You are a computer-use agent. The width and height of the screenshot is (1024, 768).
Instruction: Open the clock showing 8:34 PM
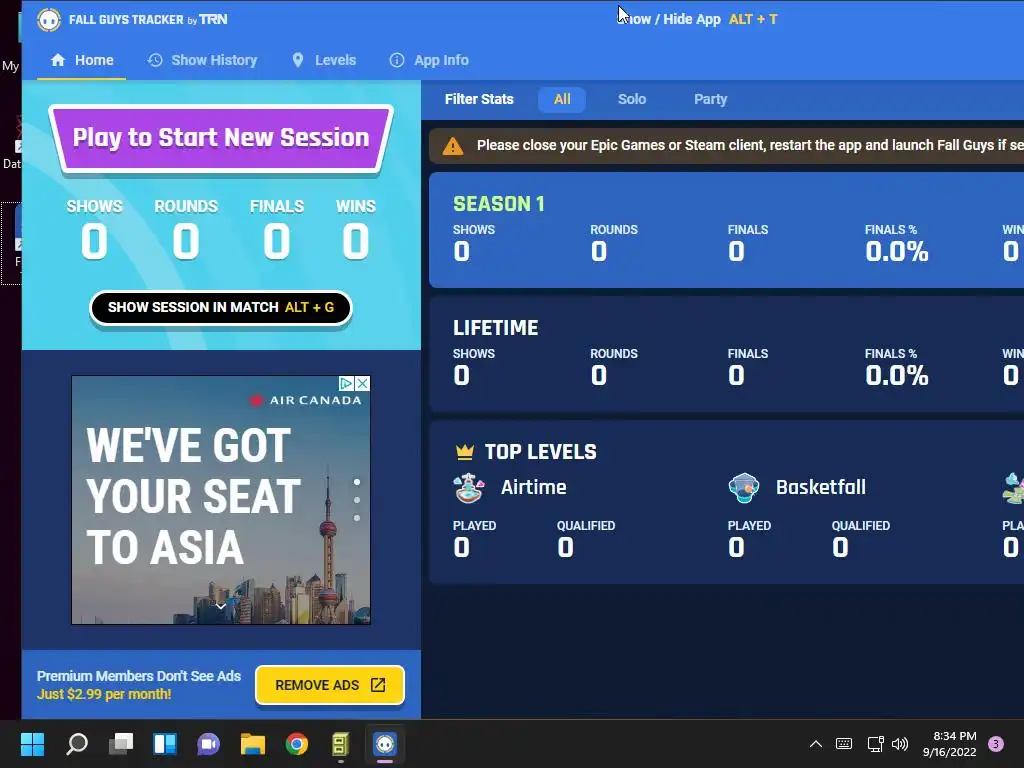coord(950,744)
